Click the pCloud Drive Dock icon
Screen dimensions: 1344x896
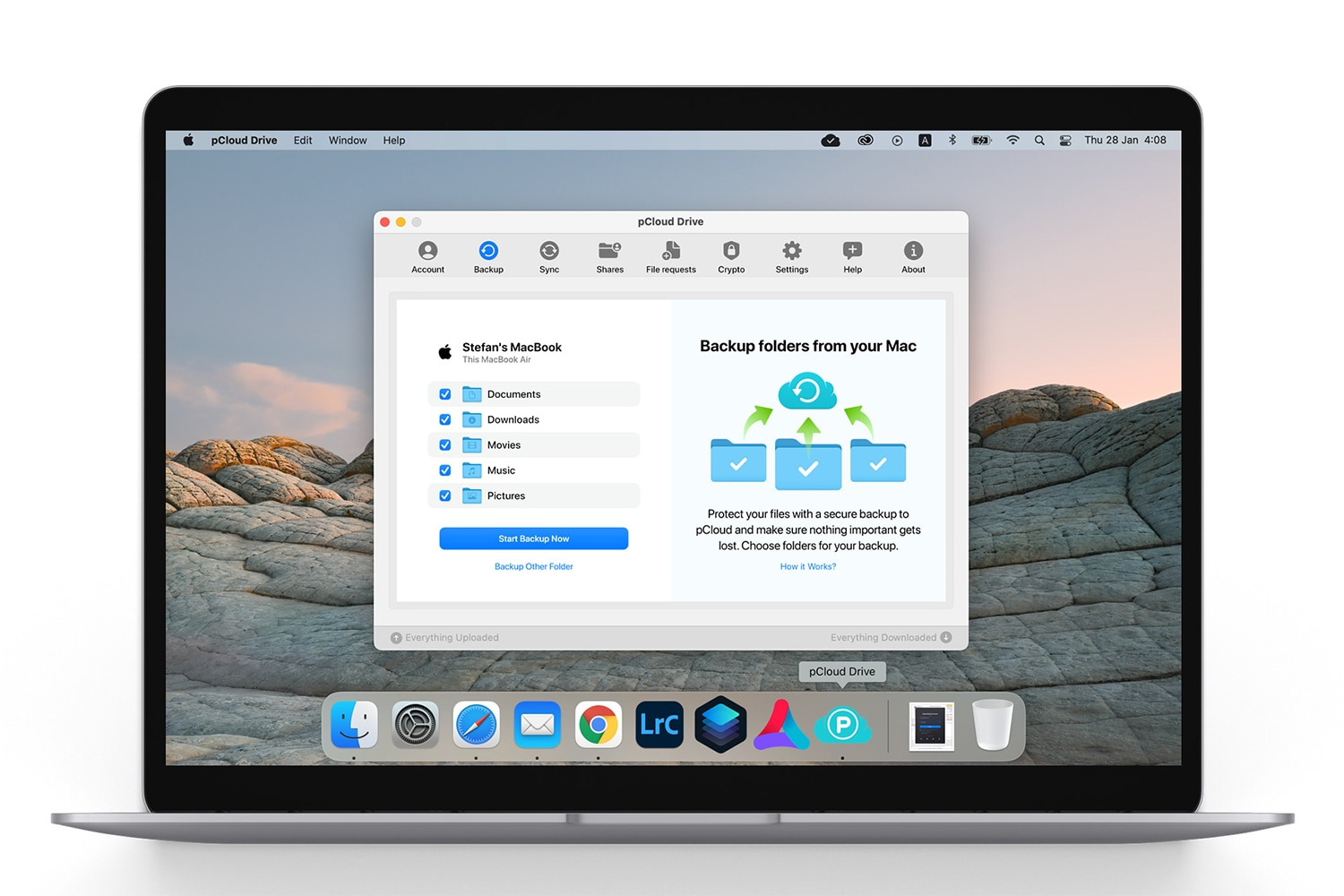(x=842, y=725)
